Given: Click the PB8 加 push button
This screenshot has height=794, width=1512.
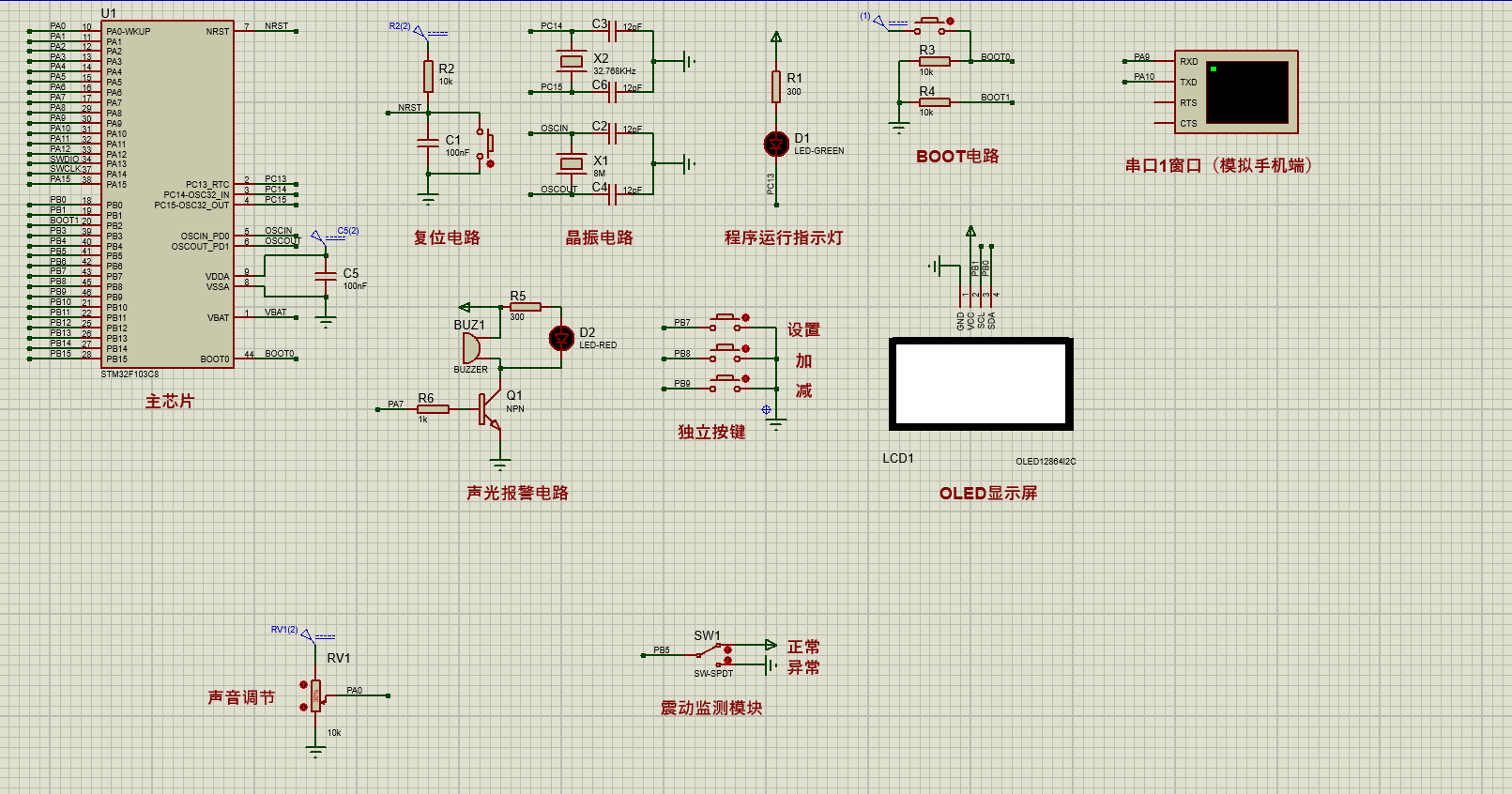Looking at the screenshot, I should pyautogui.click(x=725, y=355).
